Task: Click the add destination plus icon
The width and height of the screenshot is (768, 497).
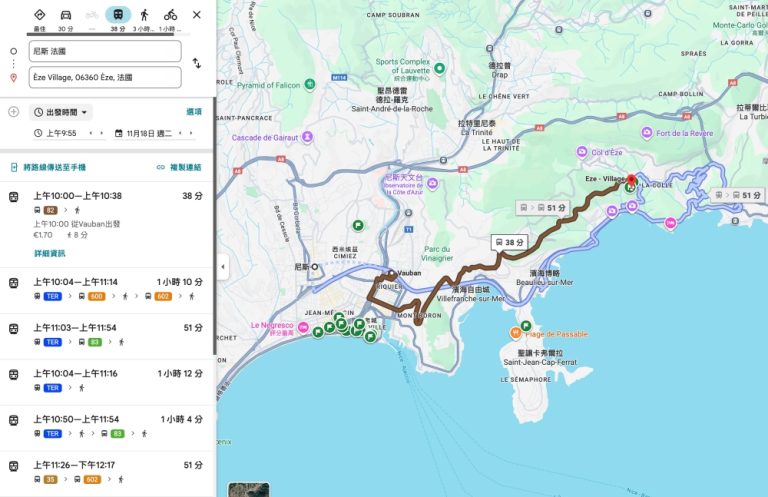Action: coord(13,112)
